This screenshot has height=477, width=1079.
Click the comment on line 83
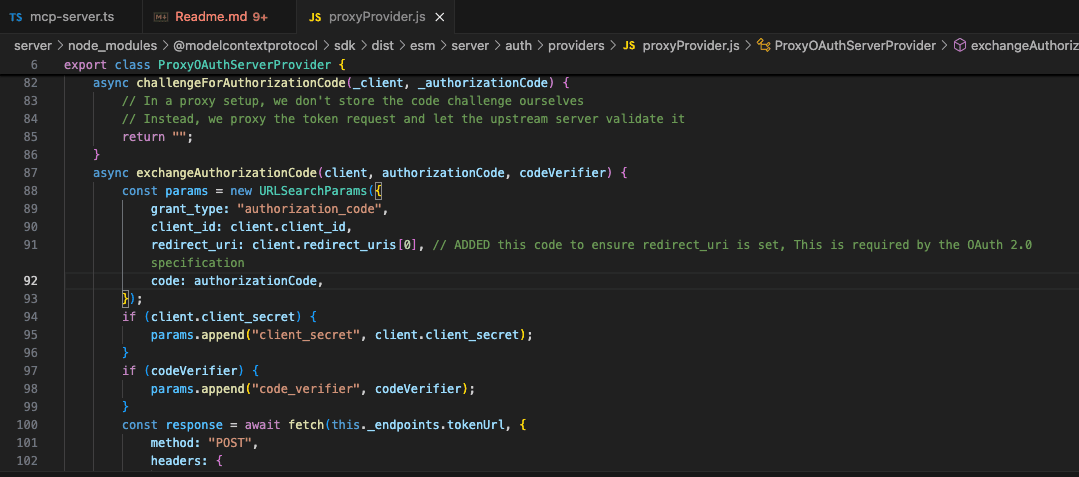(x=353, y=101)
